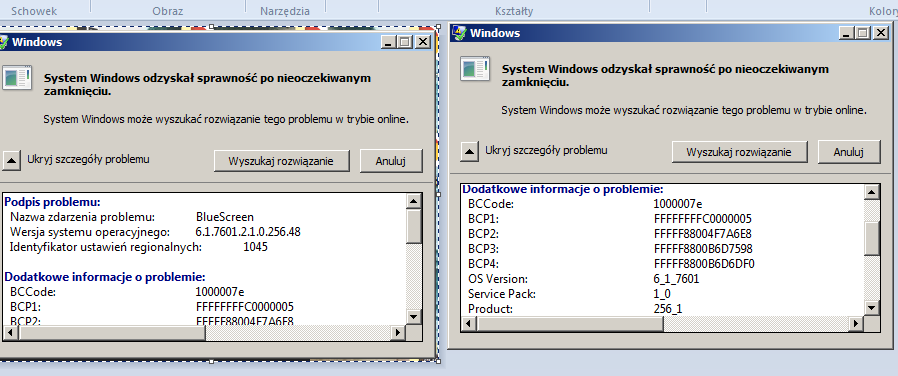Click BCP3 value FFFFF8800B6D7598

click(x=703, y=249)
